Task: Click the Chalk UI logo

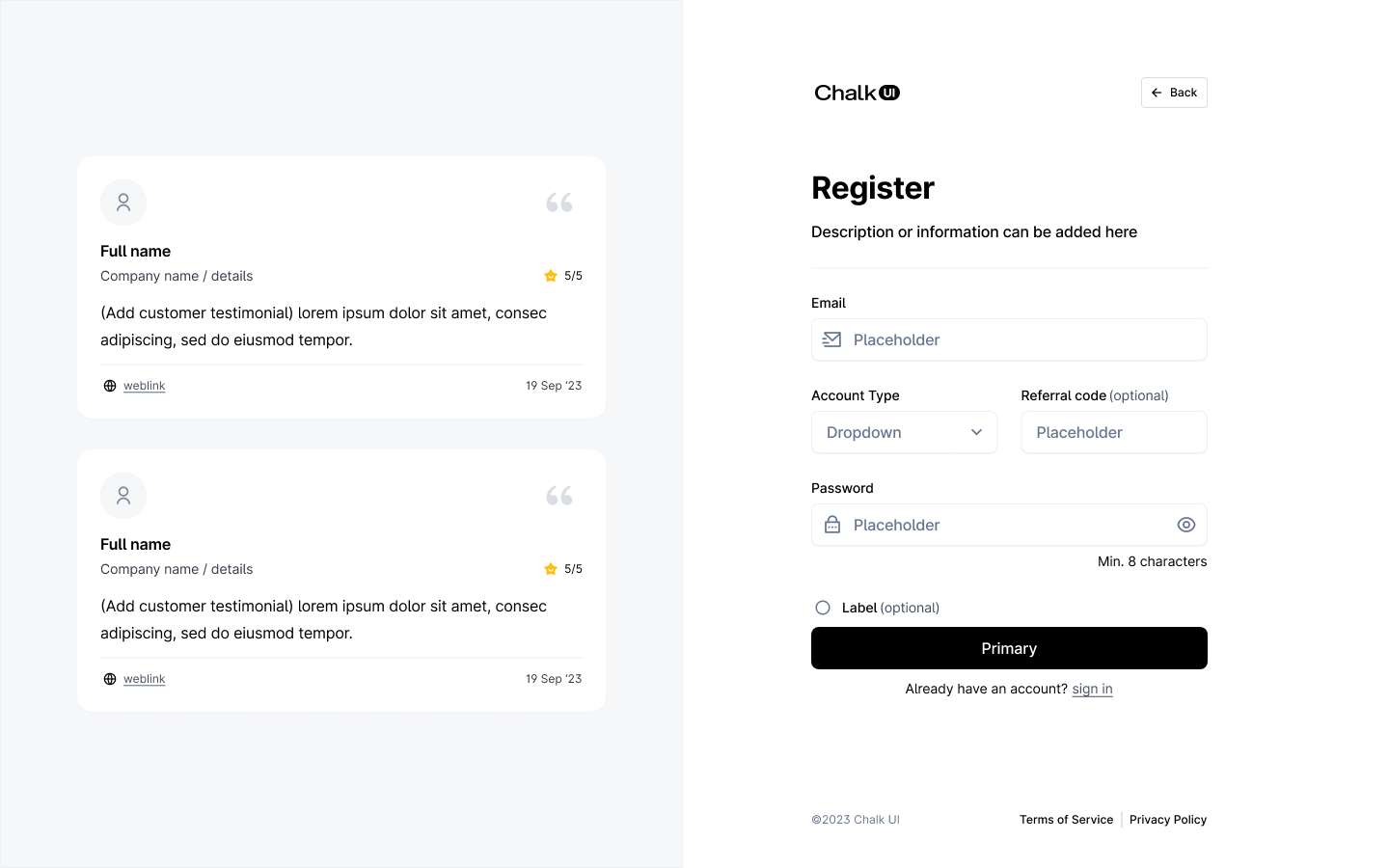Action: coord(857,92)
